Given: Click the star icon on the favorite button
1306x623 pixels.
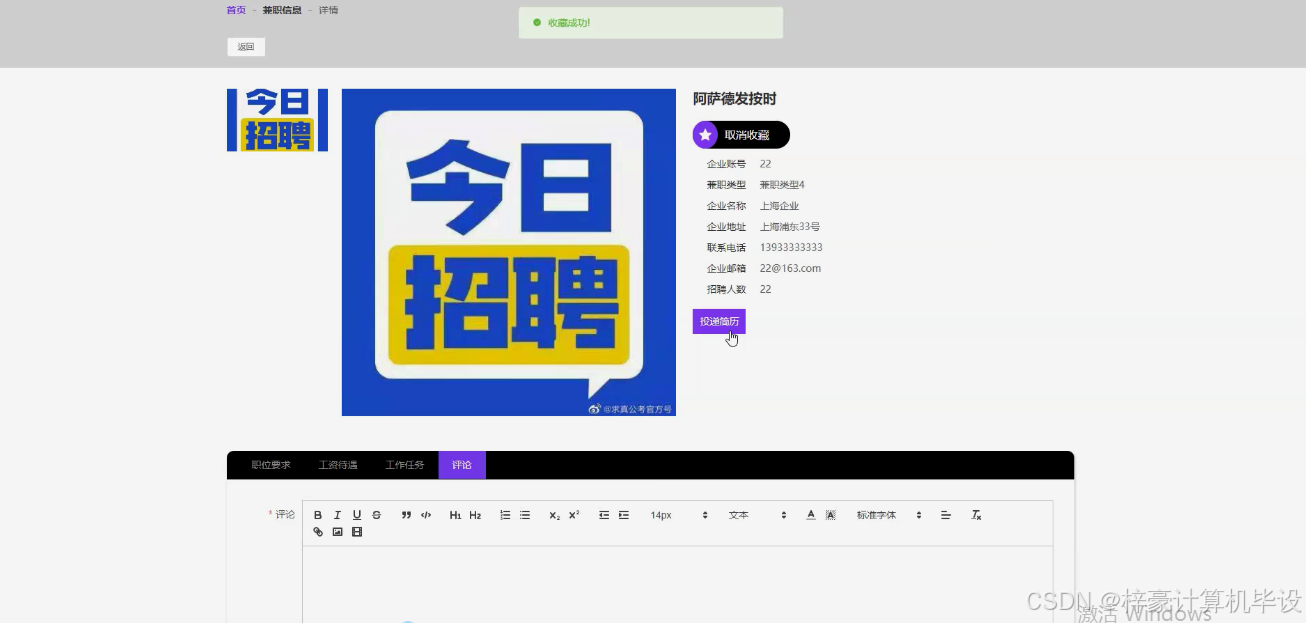Looking at the screenshot, I should (x=706, y=135).
